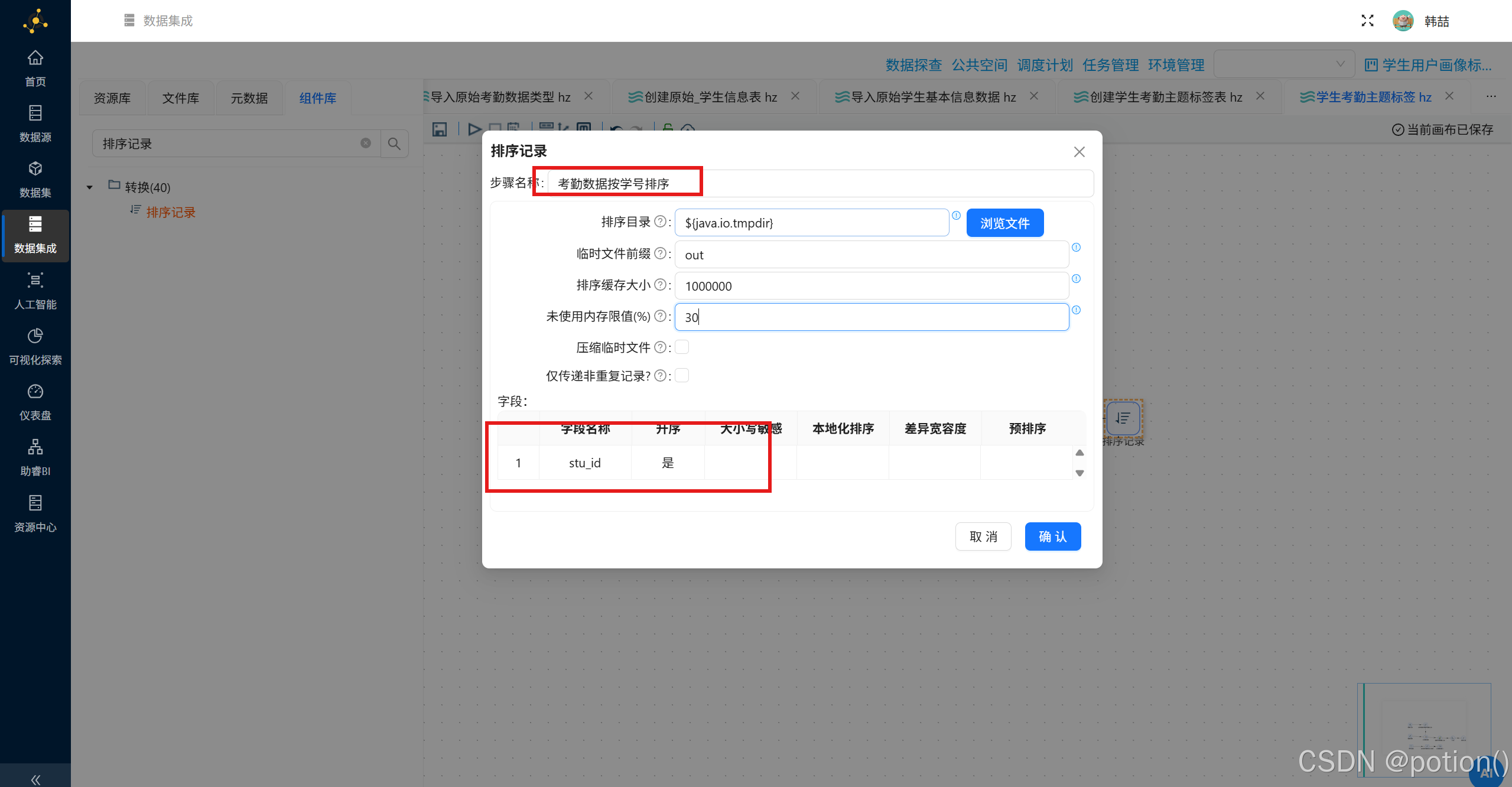The image size is (1512, 787).
Task: Click the 确认 button
Action: point(1053,536)
